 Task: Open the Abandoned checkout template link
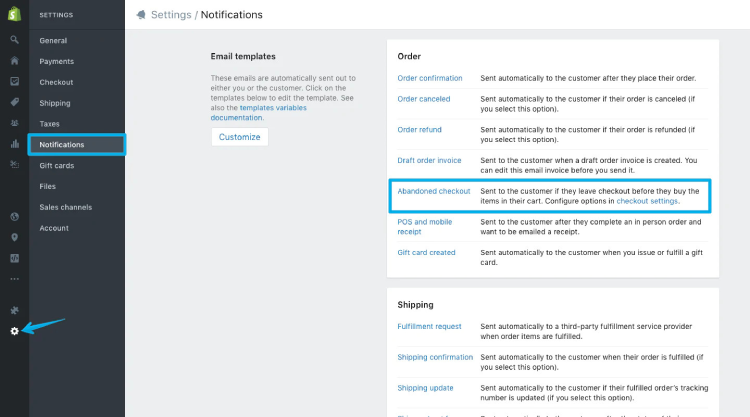point(433,191)
